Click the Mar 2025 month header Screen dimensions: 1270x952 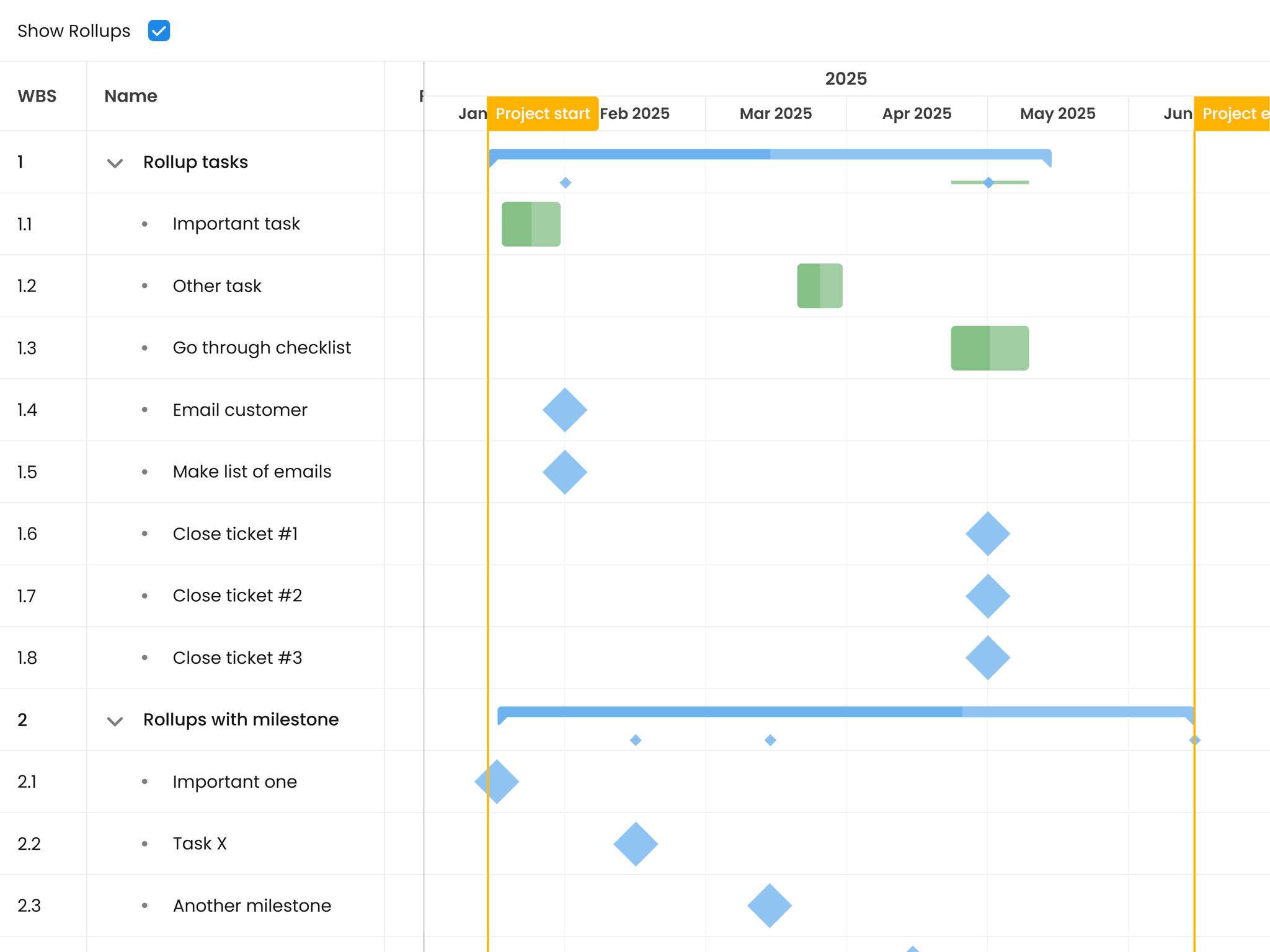775,113
